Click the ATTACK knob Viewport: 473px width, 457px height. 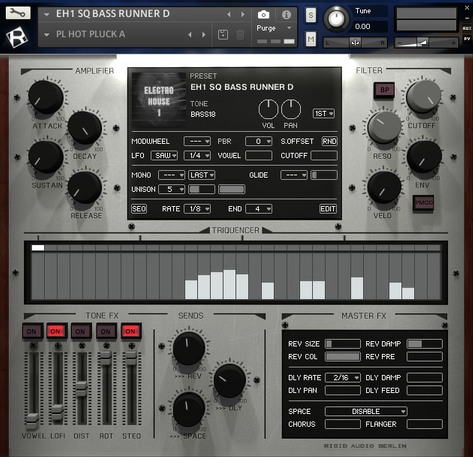(x=46, y=97)
